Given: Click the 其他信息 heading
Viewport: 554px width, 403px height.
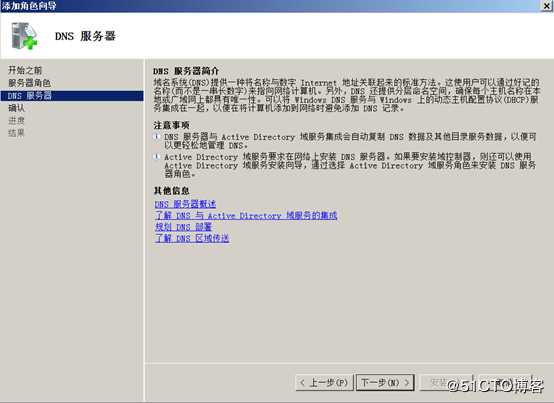Looking at the screenshot, I should 171,191.
